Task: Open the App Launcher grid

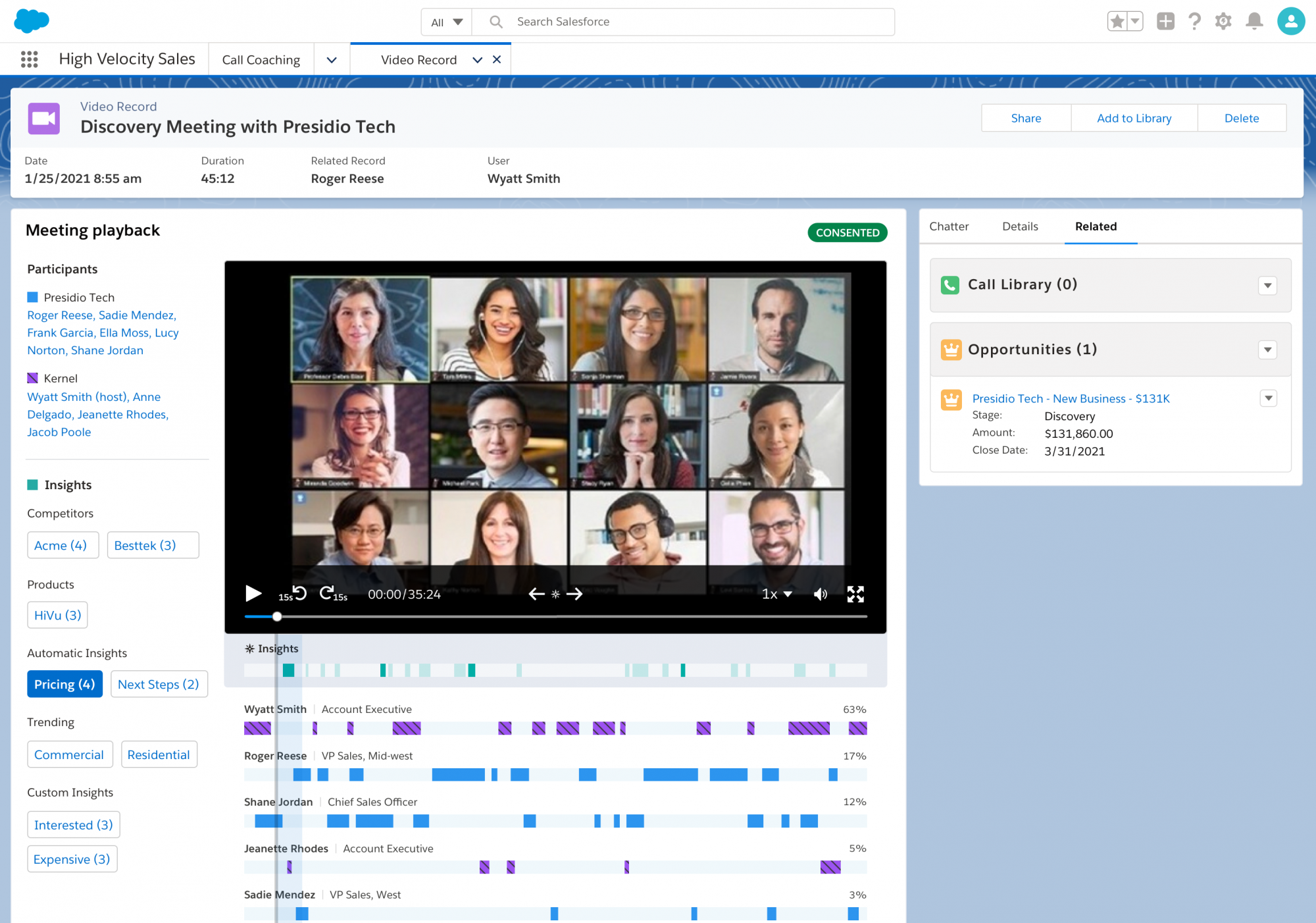Action: pos(29,59)
